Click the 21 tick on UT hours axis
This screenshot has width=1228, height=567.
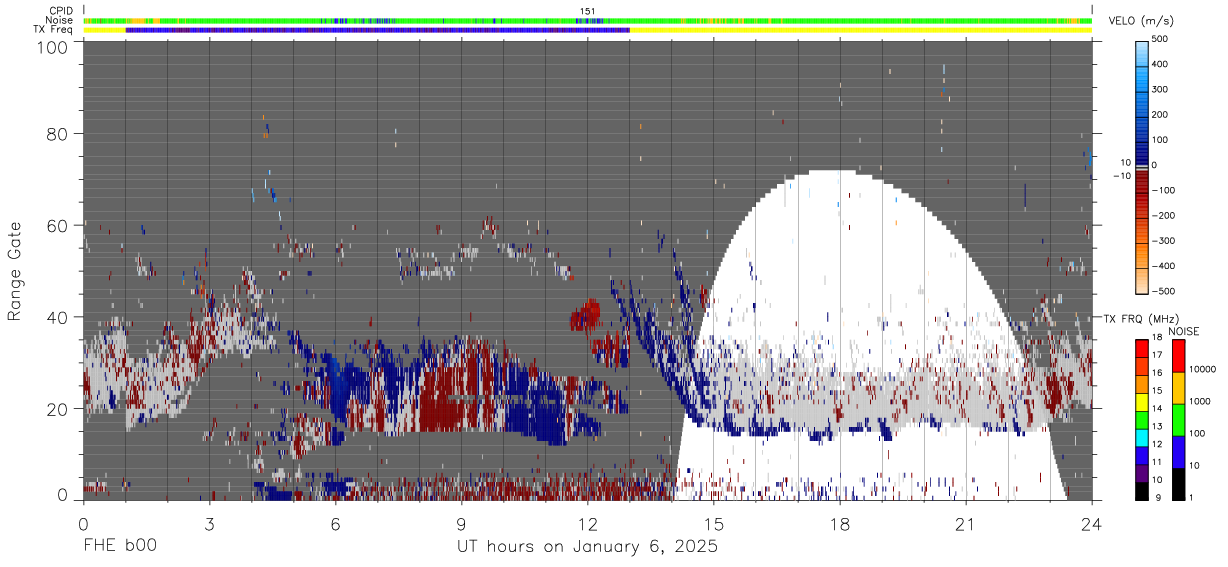965,524
